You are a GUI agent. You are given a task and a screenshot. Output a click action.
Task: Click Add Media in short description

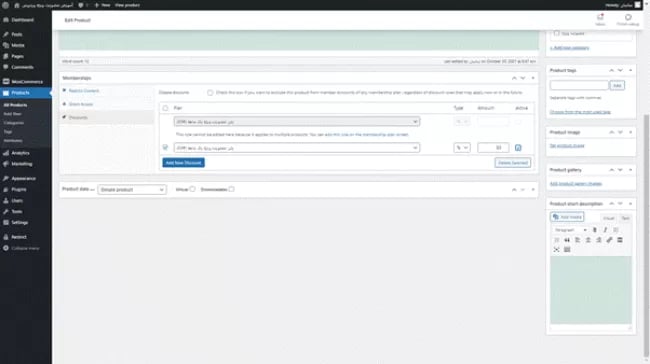pyautogui.click(x=567, y=217)
